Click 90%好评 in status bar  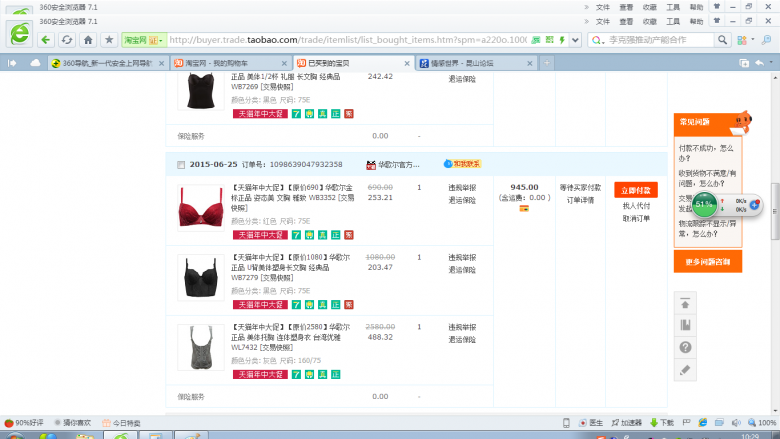click(24, 423)
